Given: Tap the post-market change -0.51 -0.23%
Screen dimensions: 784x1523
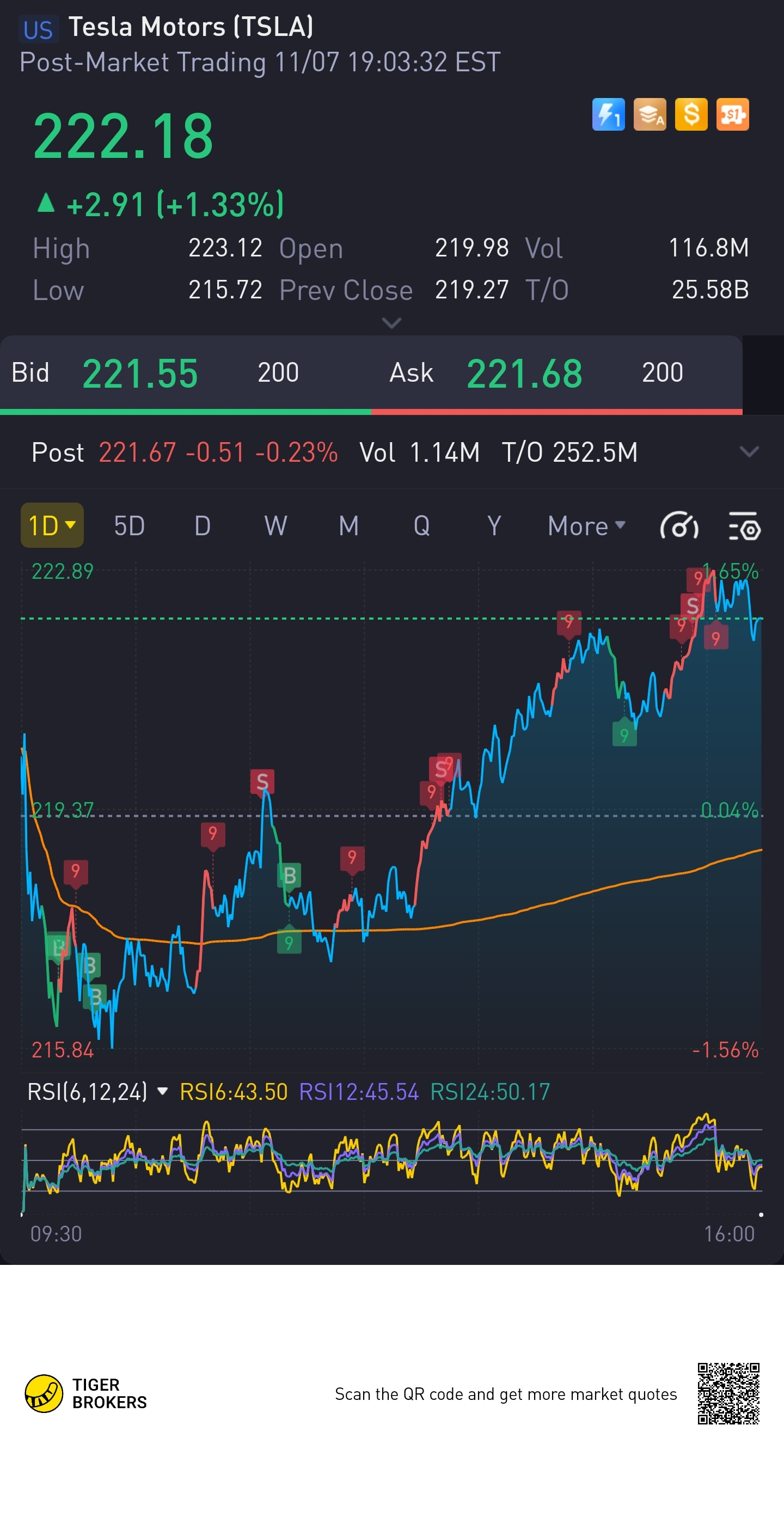Looking at the screenshot, I should coord(261,452).
